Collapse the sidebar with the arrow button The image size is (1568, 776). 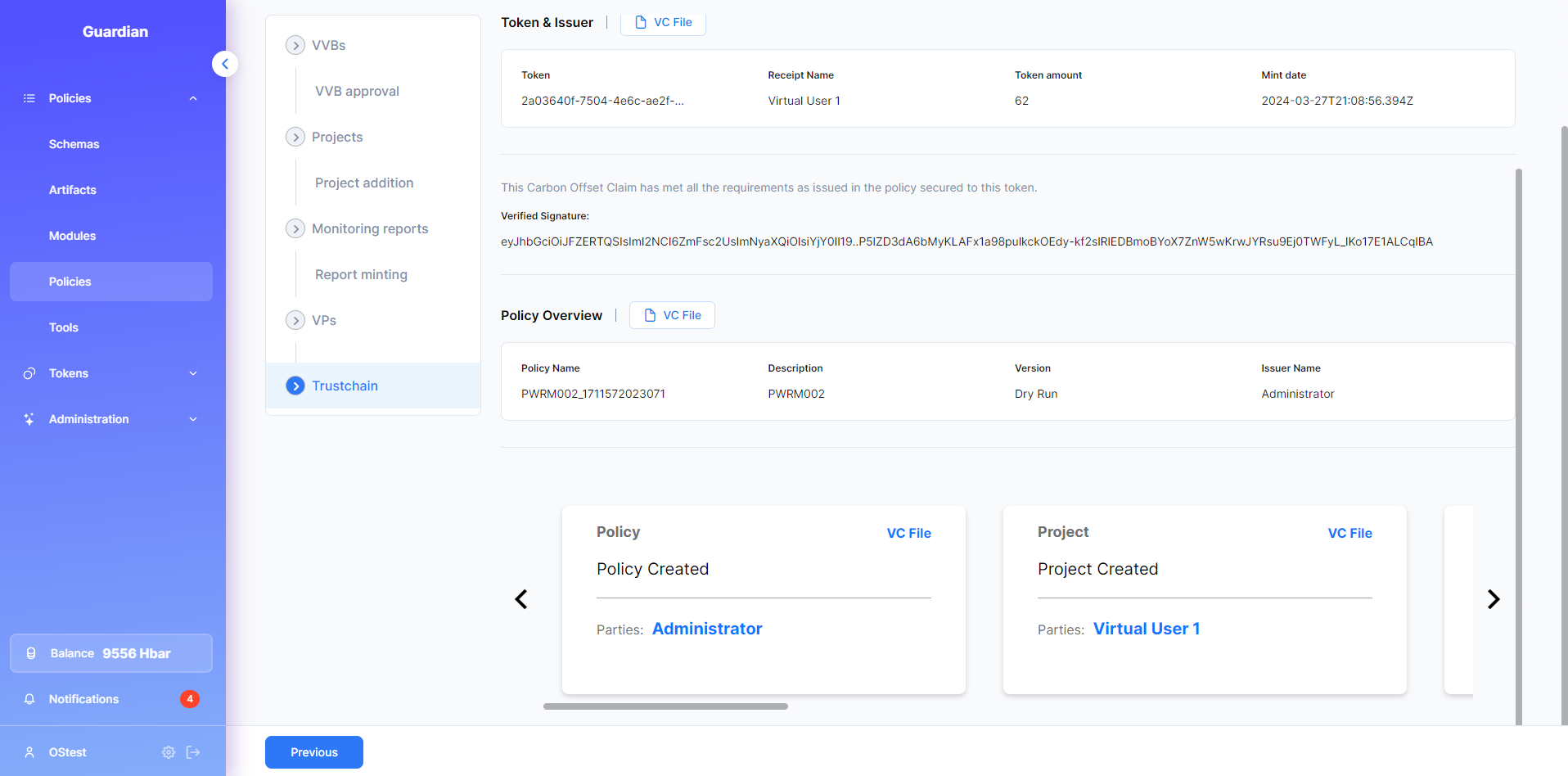coord(225,64)
